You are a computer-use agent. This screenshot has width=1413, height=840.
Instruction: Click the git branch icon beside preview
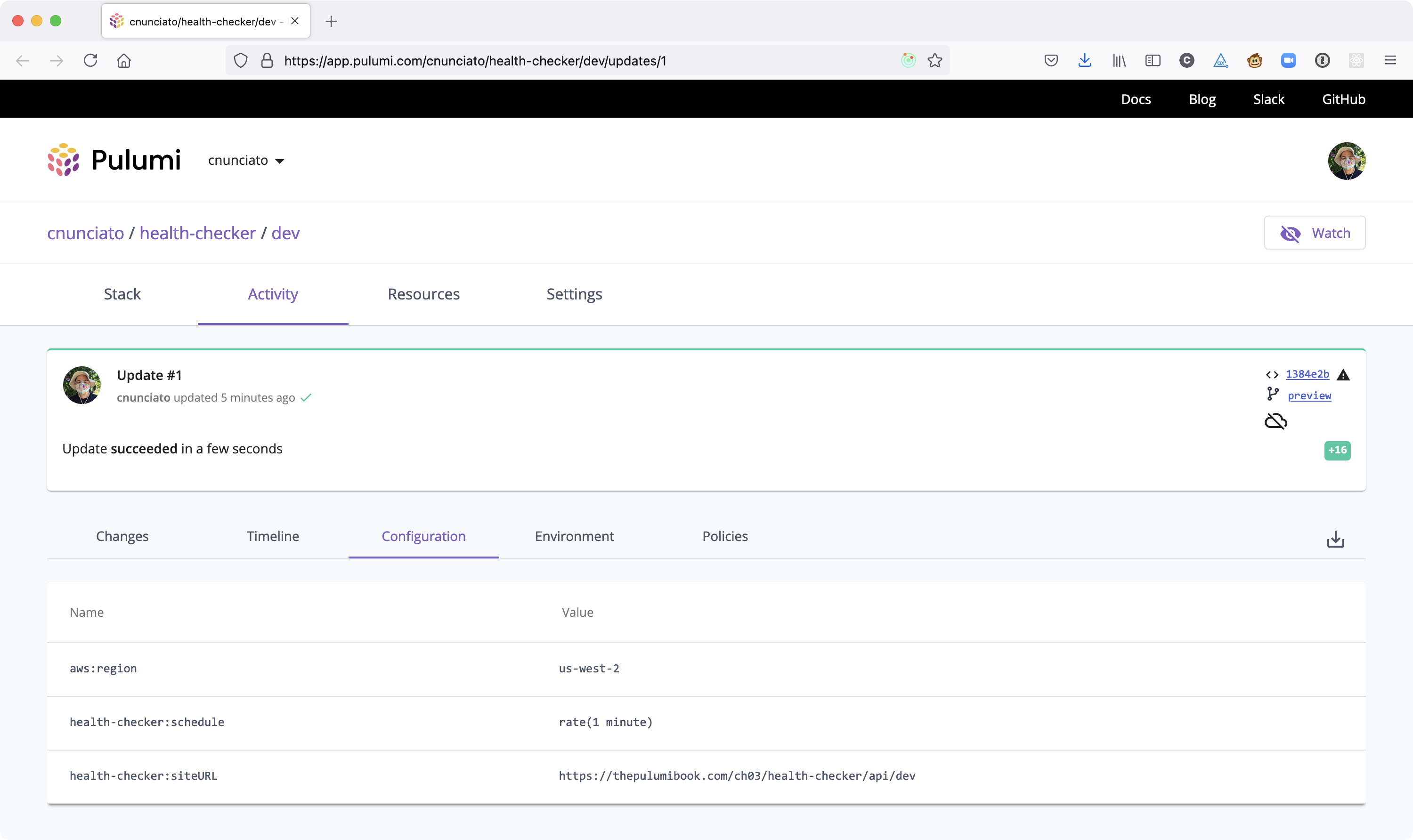coord(1273,395)
